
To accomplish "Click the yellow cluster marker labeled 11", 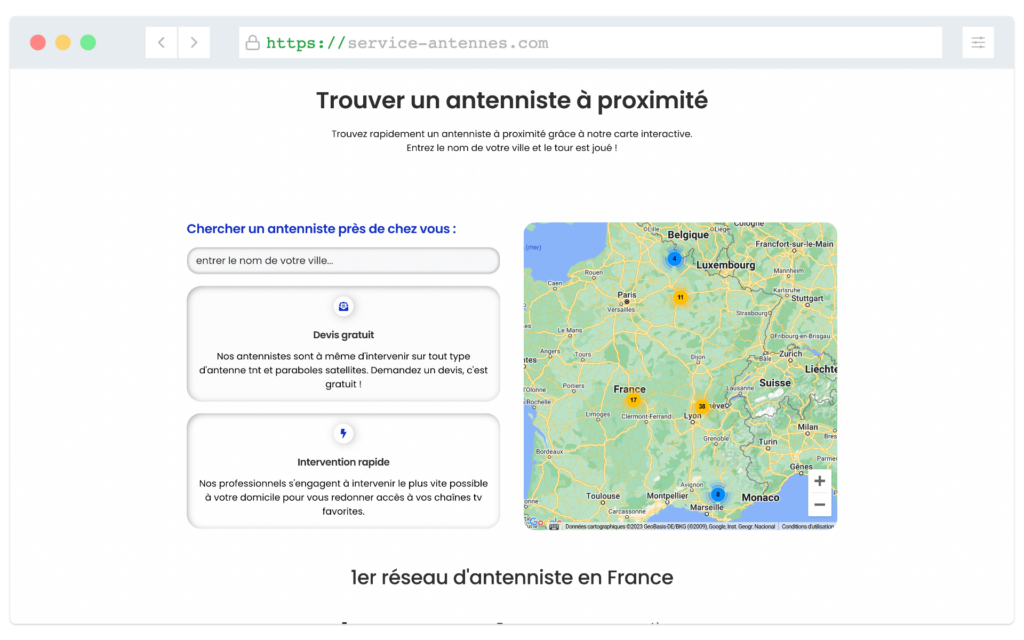I will point(680,297).
